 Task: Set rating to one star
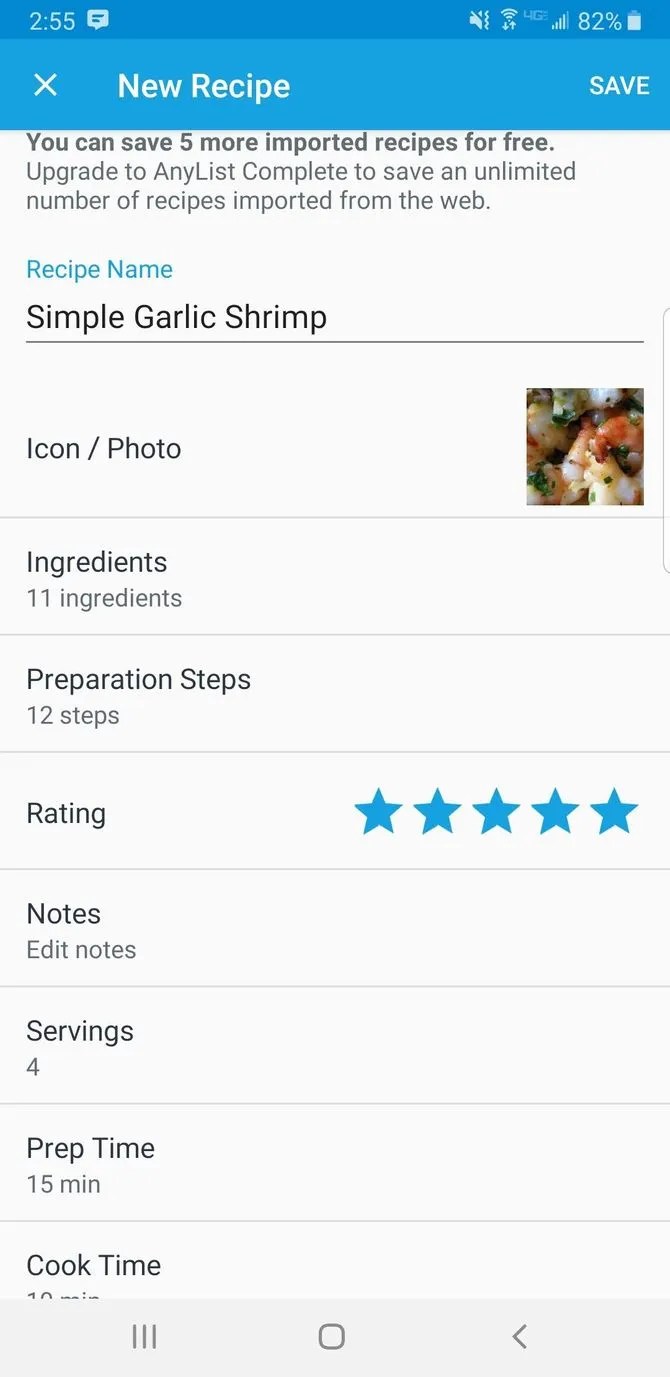point(378,811)
